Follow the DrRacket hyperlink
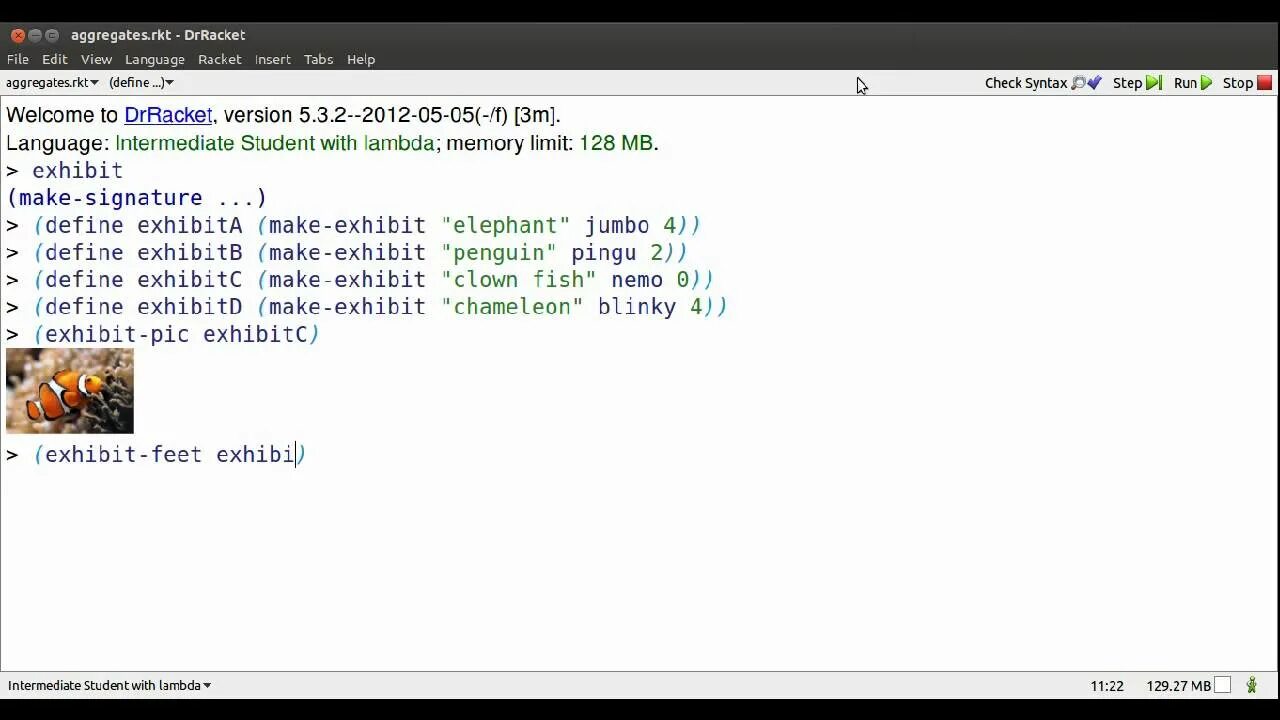 (168, 115)
